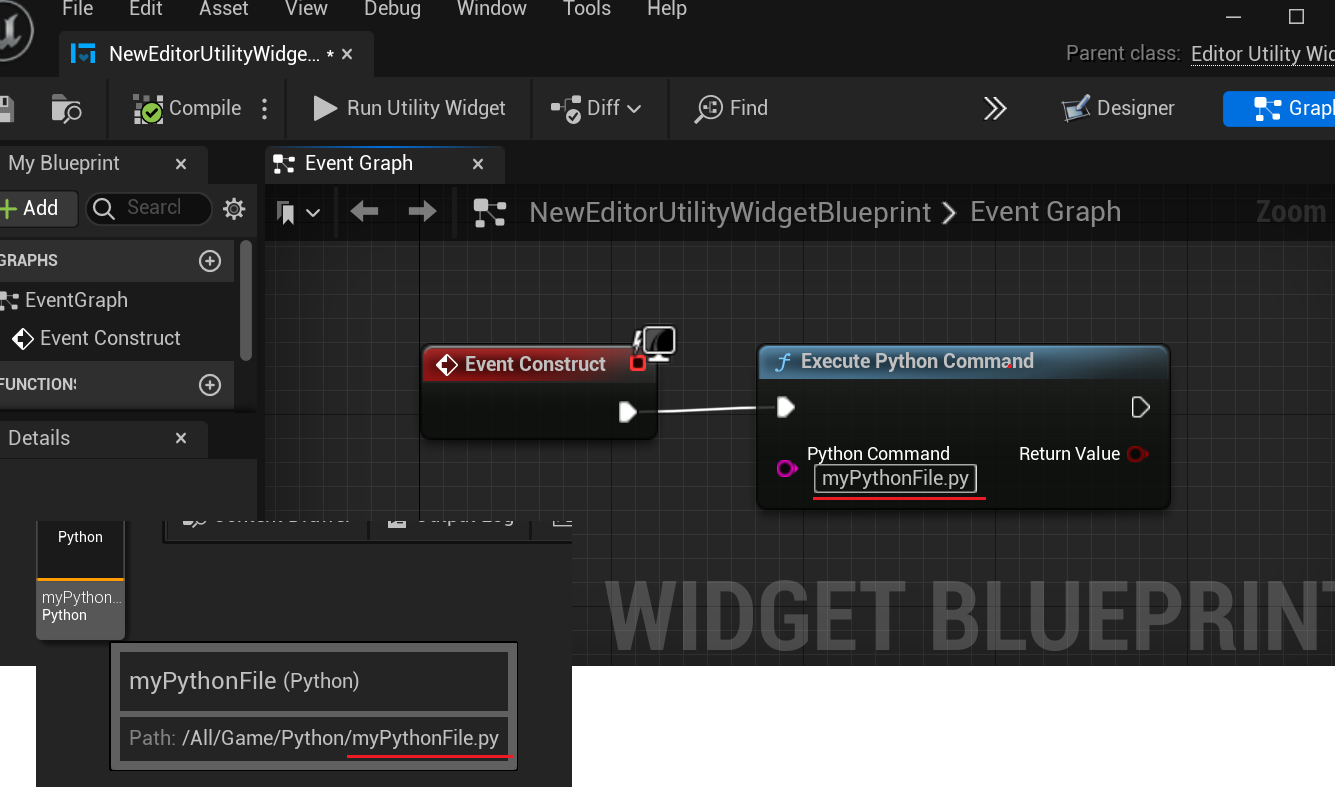Click Event Construct execution output pin
Viewport: 1335px width, 787px height.
tap(628, 411)
